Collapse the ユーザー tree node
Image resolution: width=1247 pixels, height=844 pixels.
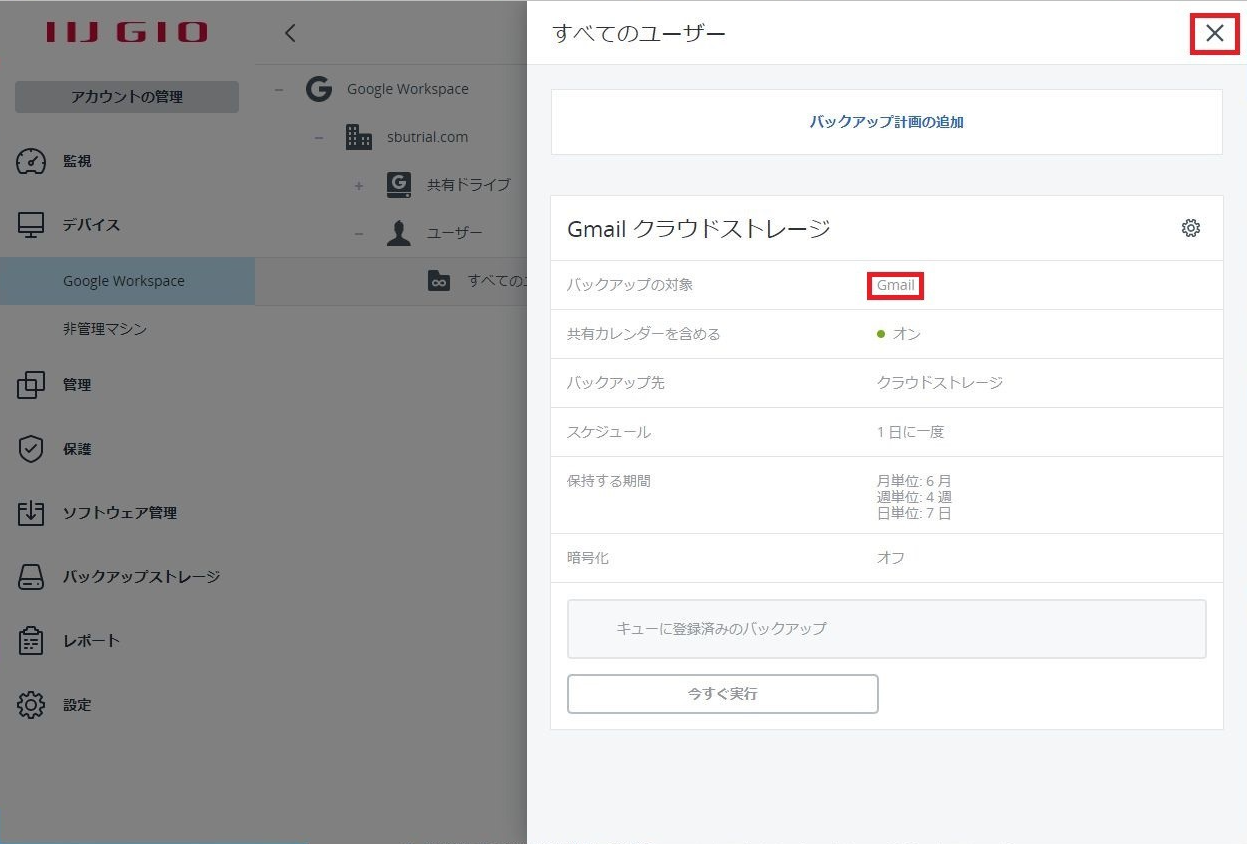coord(359,233)
